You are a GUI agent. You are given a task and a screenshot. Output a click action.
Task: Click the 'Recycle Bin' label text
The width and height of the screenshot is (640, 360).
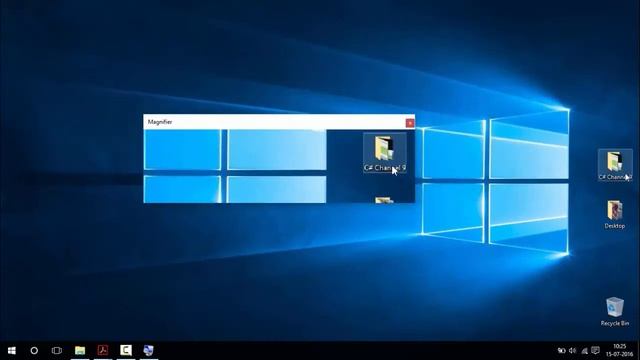tap(615, 323)
